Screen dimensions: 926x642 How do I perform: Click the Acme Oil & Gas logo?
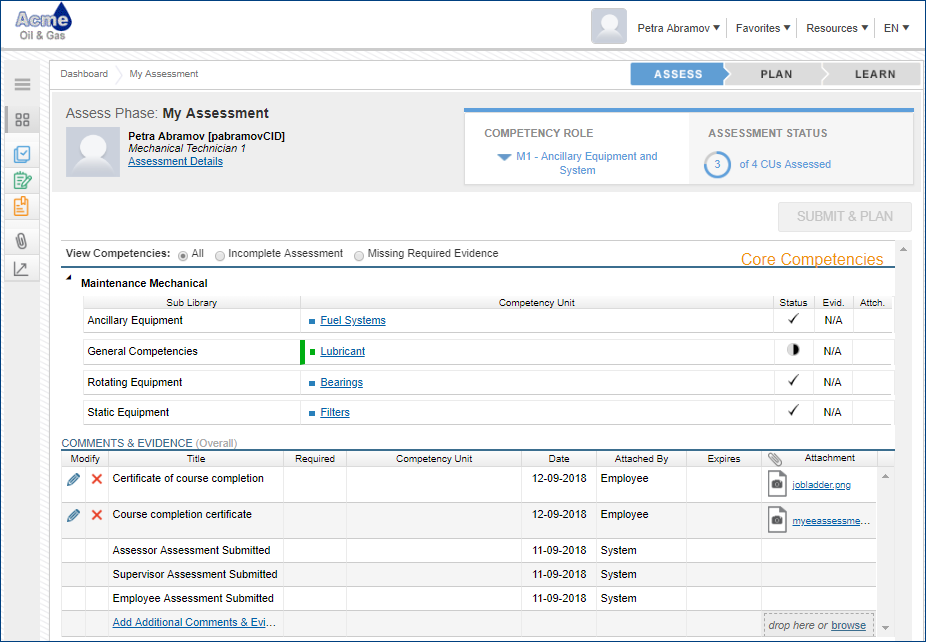click(x=44, y=22)
